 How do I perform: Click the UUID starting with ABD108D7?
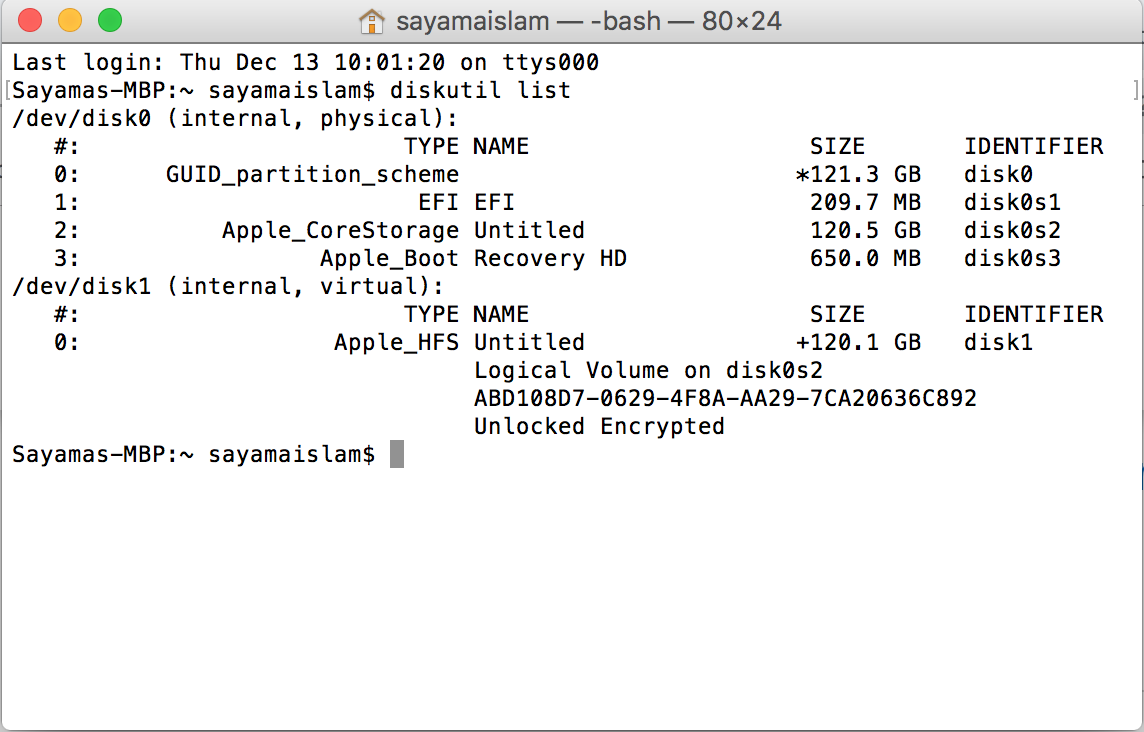725,399
